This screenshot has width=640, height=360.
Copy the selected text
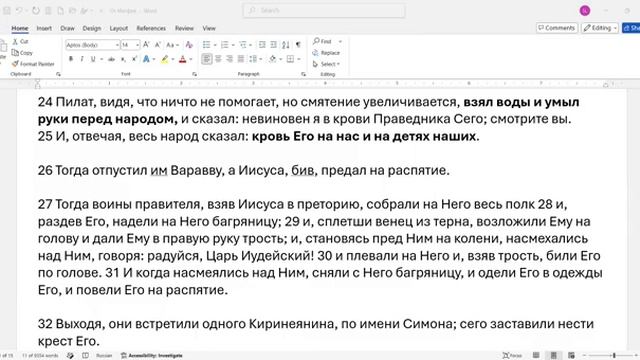point(22,53)
